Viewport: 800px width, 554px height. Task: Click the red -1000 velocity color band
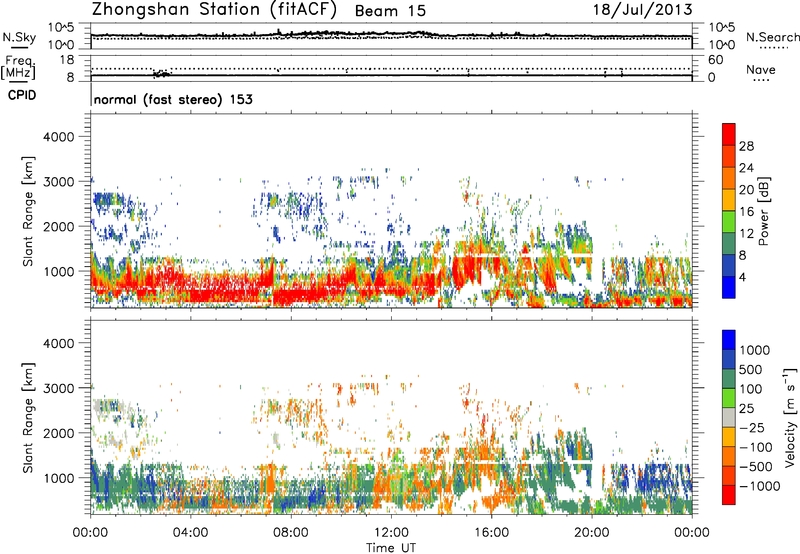pos(729,495)
